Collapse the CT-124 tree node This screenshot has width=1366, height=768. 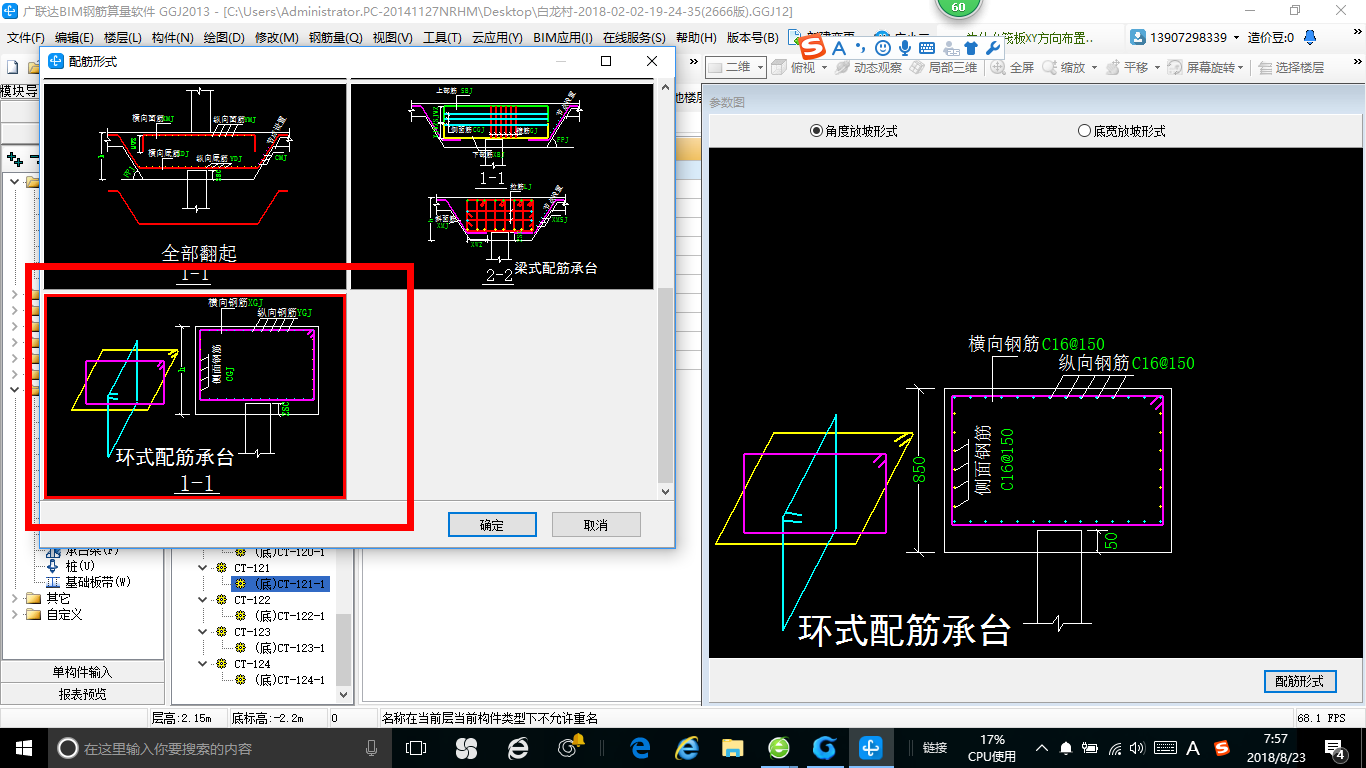[x=204, y=664]
